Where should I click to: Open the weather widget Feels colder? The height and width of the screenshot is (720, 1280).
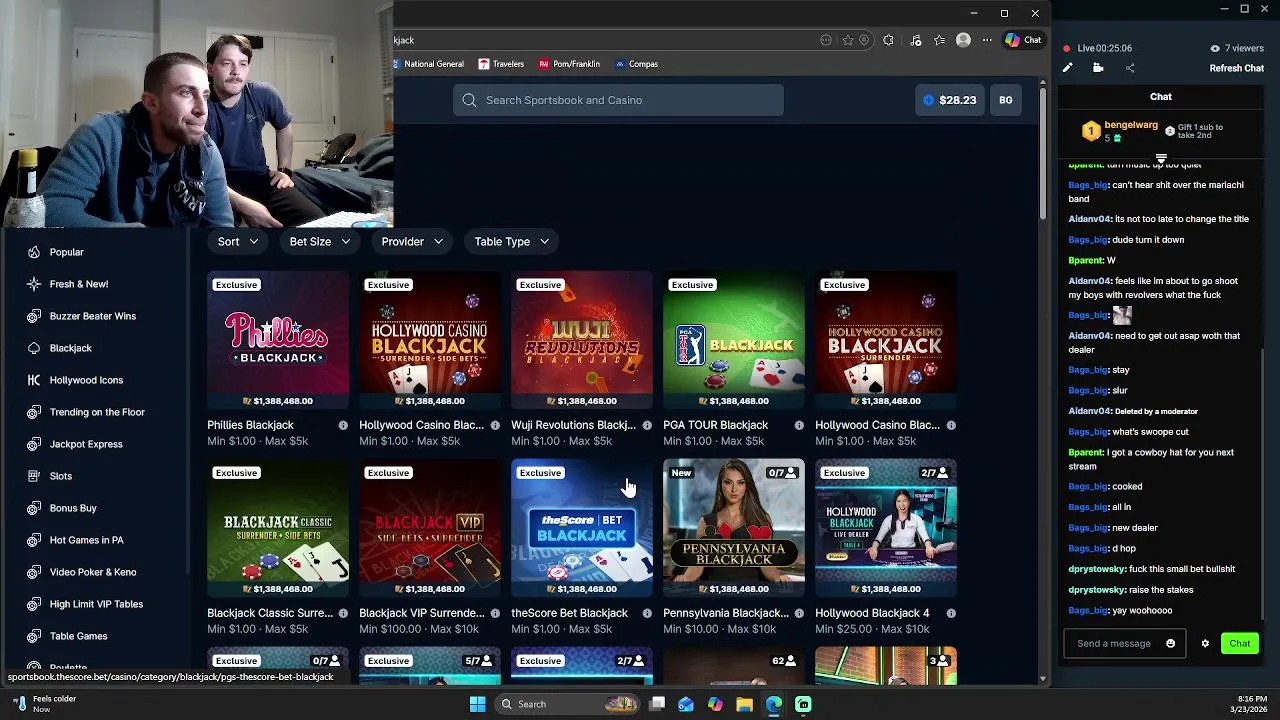tap(45, 704)
